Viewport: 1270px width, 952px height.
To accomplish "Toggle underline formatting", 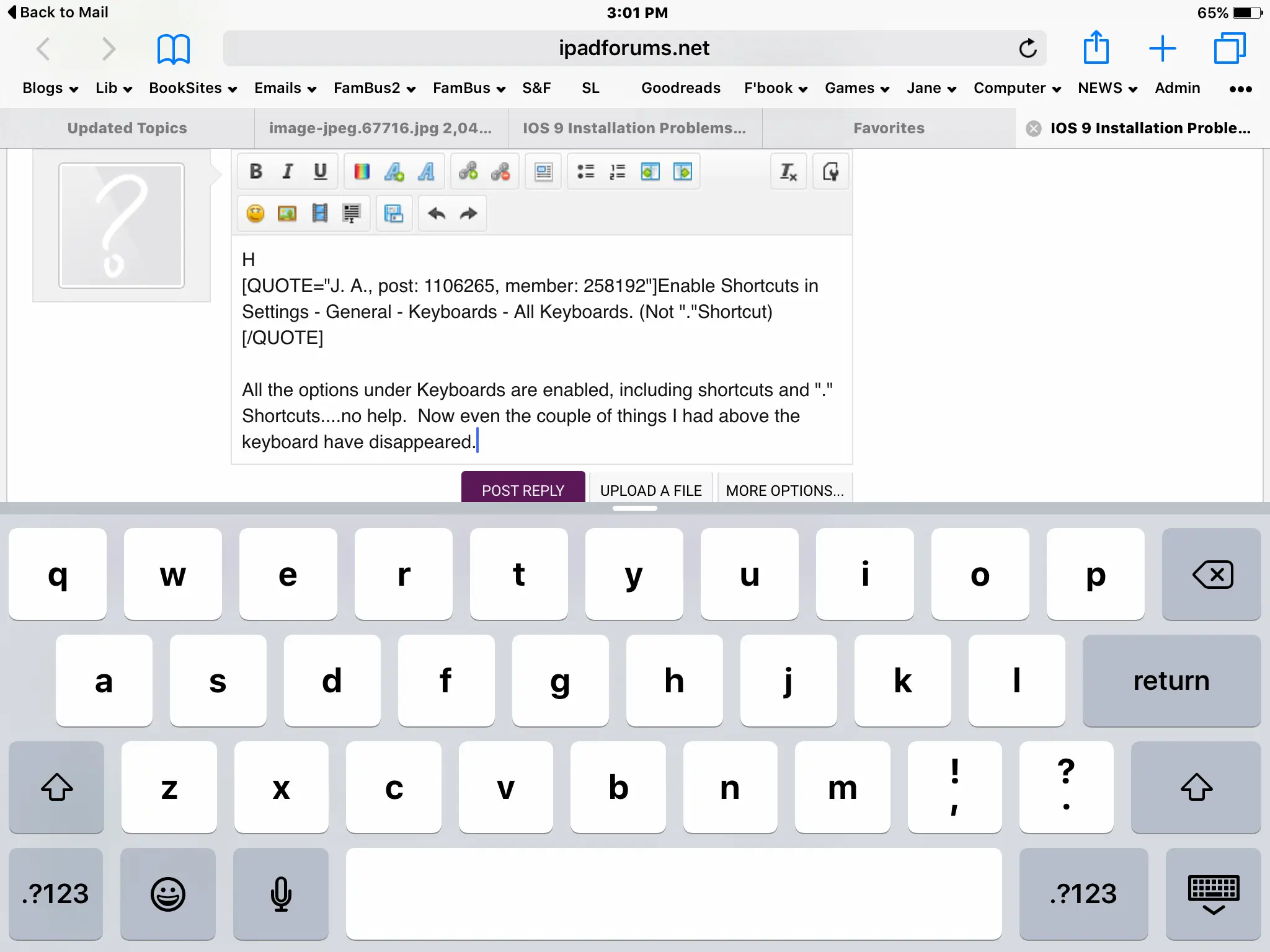I will [x=320, y=172].
